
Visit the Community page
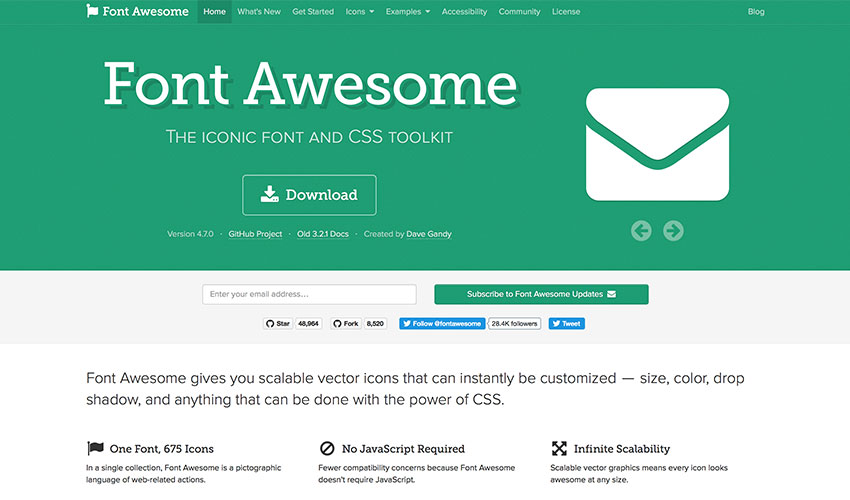519,11
